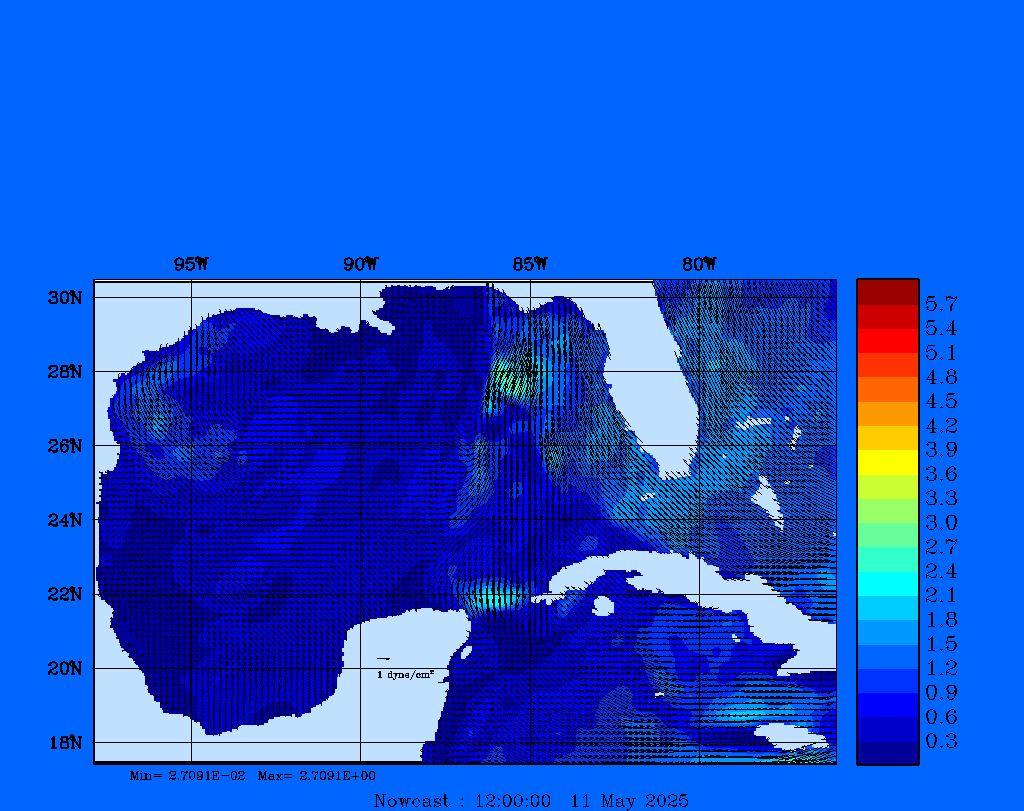The image size is (1024, 811).
Task: Click the 1 dyne/cm² scale label
Action: click(406, 675)
